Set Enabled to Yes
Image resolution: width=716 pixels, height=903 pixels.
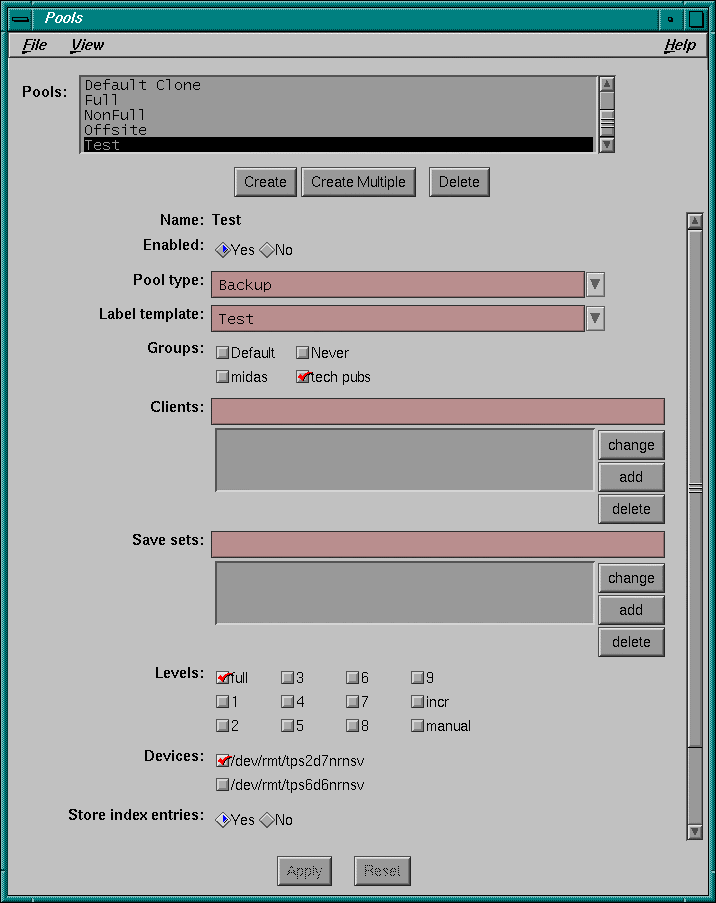click(222, 250)
